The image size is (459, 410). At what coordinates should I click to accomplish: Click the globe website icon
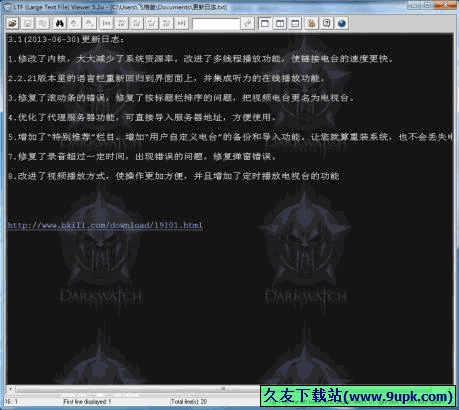(x=342, y=23)
